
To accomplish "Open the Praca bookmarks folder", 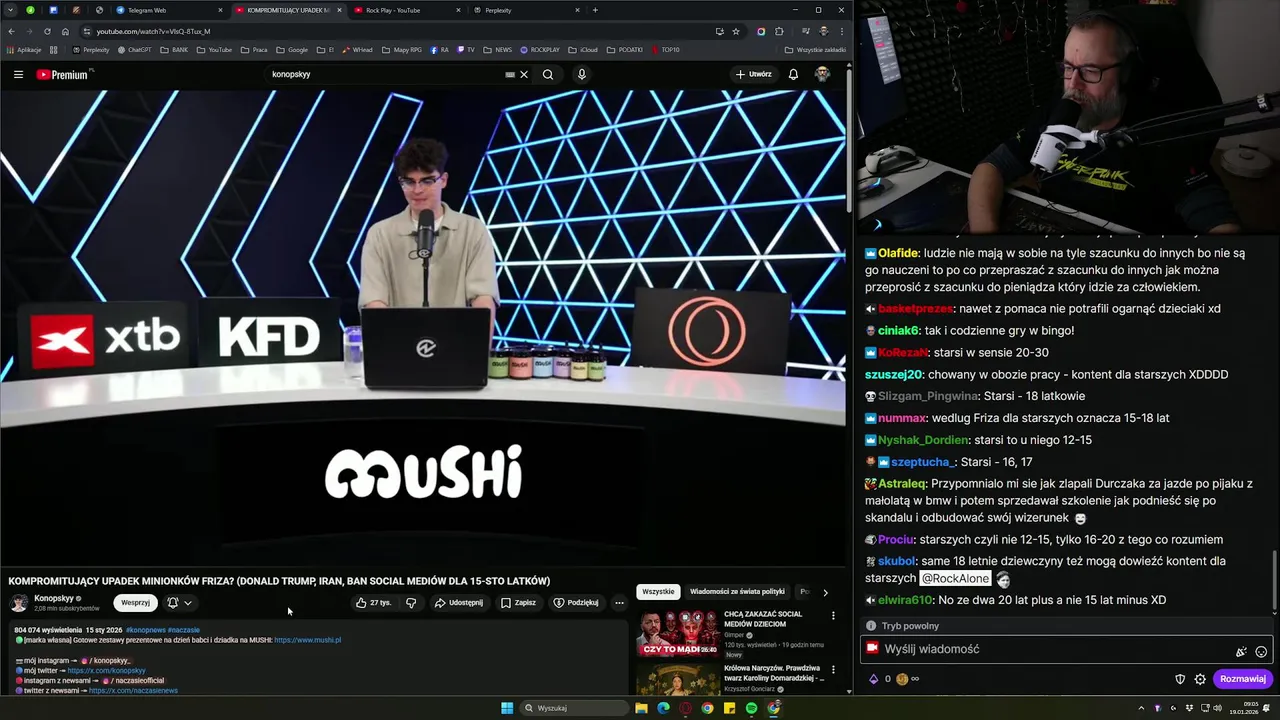I will click(x=254, y=49).
